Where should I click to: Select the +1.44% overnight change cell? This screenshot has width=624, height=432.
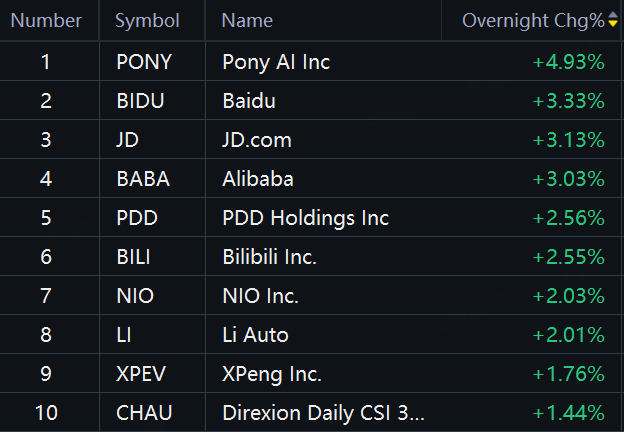569,413
